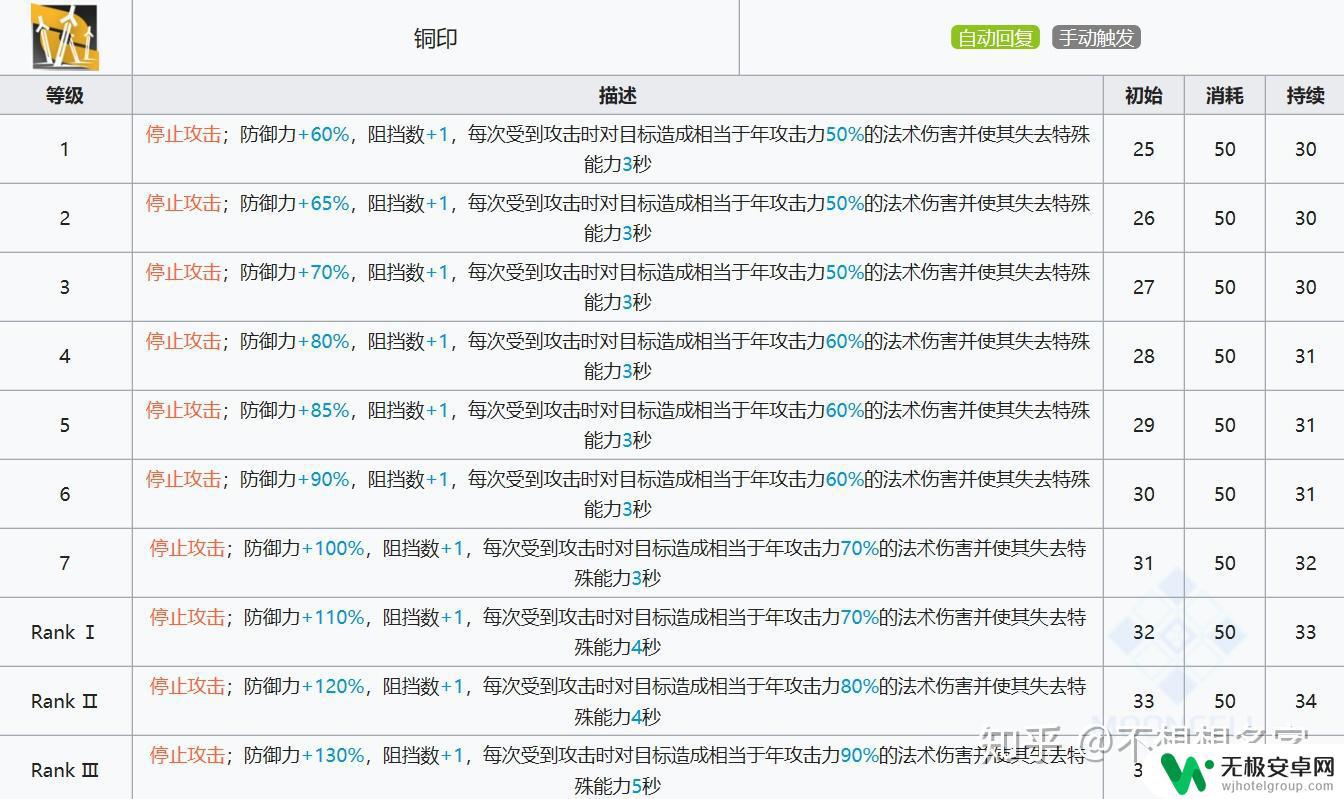Click initial value 27 in level 3 row
1344x799 pixels.
(1143, 287)
